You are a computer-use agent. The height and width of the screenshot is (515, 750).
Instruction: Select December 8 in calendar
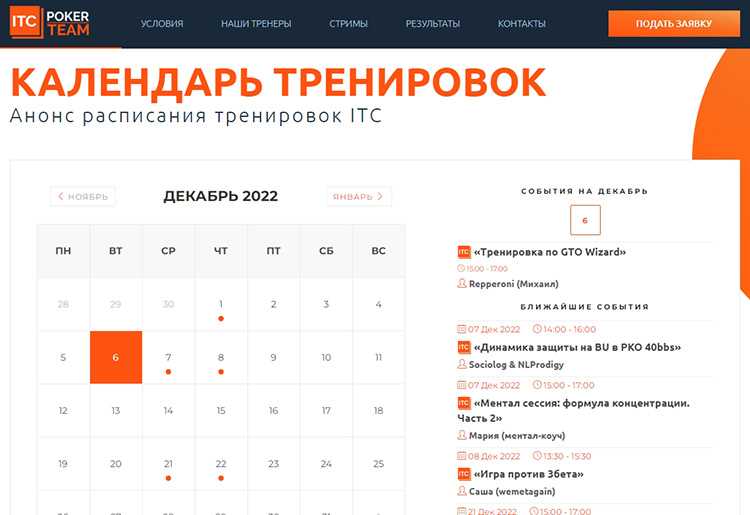click(221, 357)
